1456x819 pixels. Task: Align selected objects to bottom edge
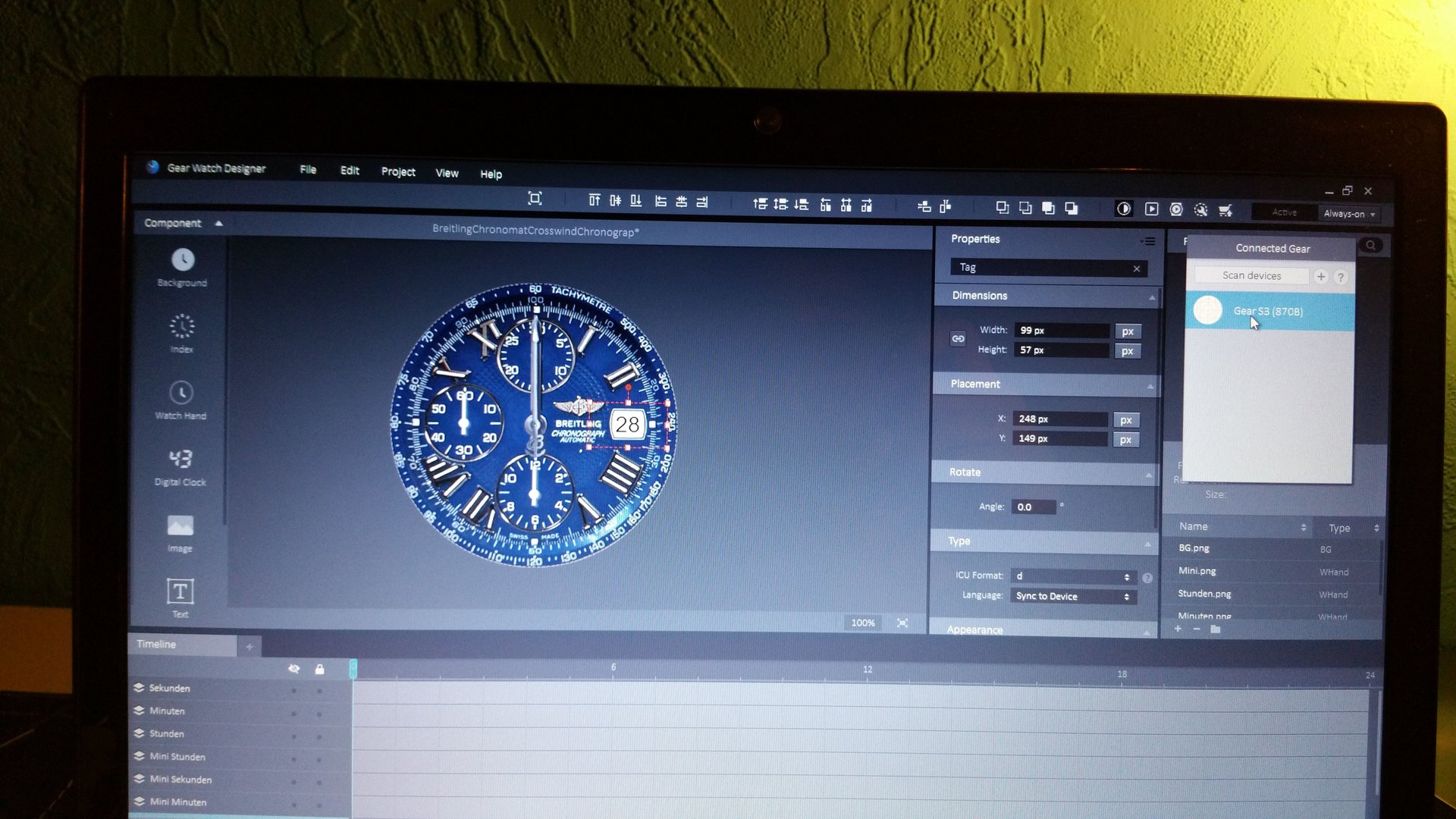point(636,201)
